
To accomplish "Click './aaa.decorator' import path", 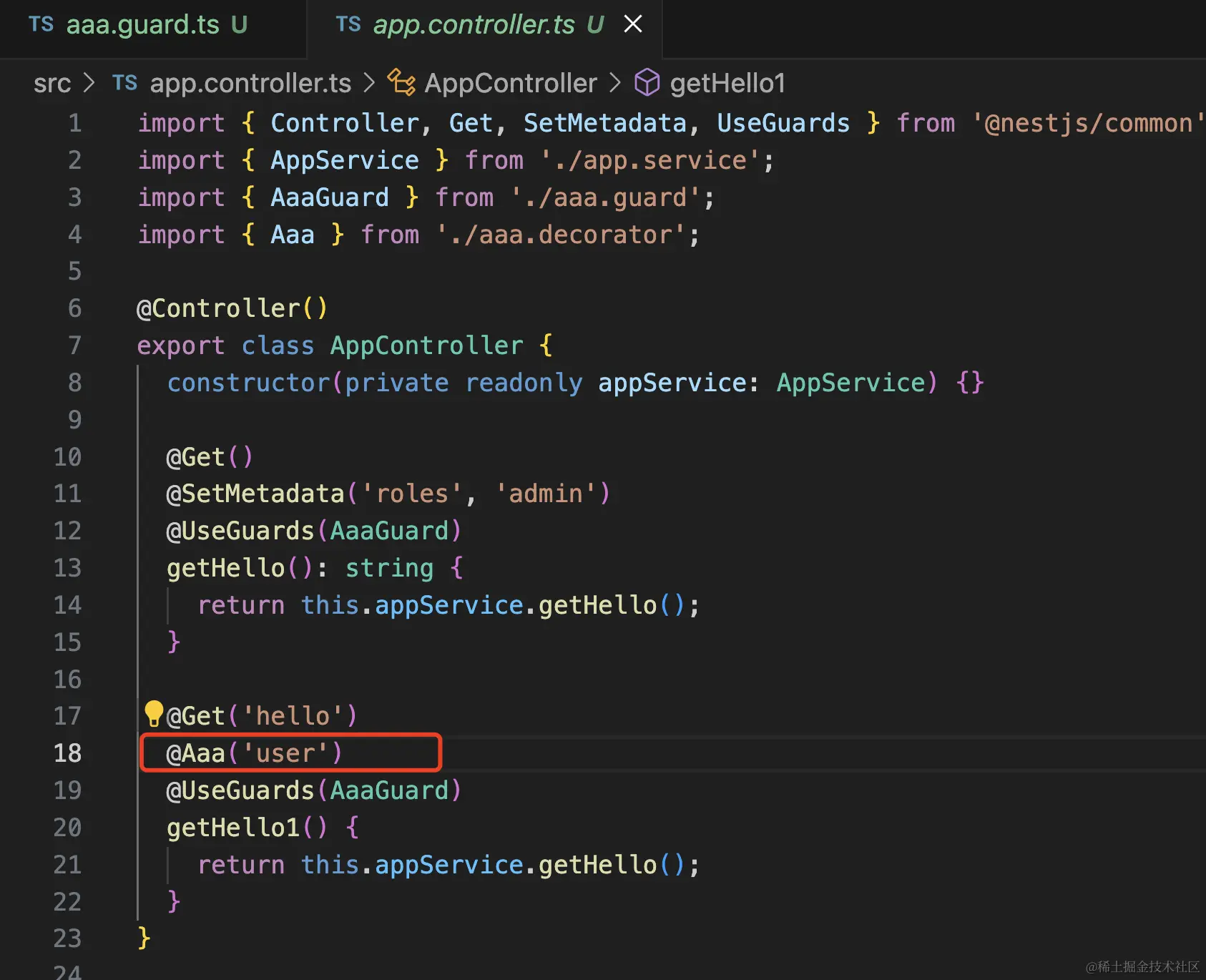I will point(561,235).
